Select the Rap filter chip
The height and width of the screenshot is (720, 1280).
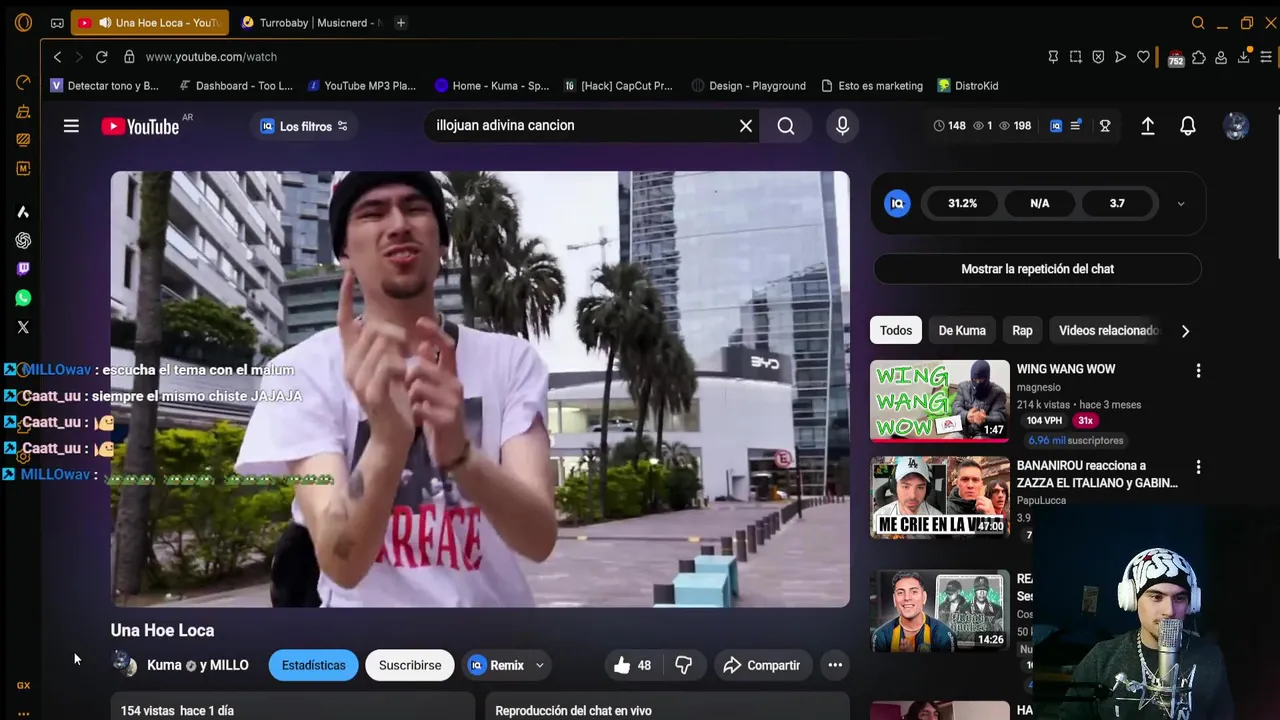coord(1022,330)
